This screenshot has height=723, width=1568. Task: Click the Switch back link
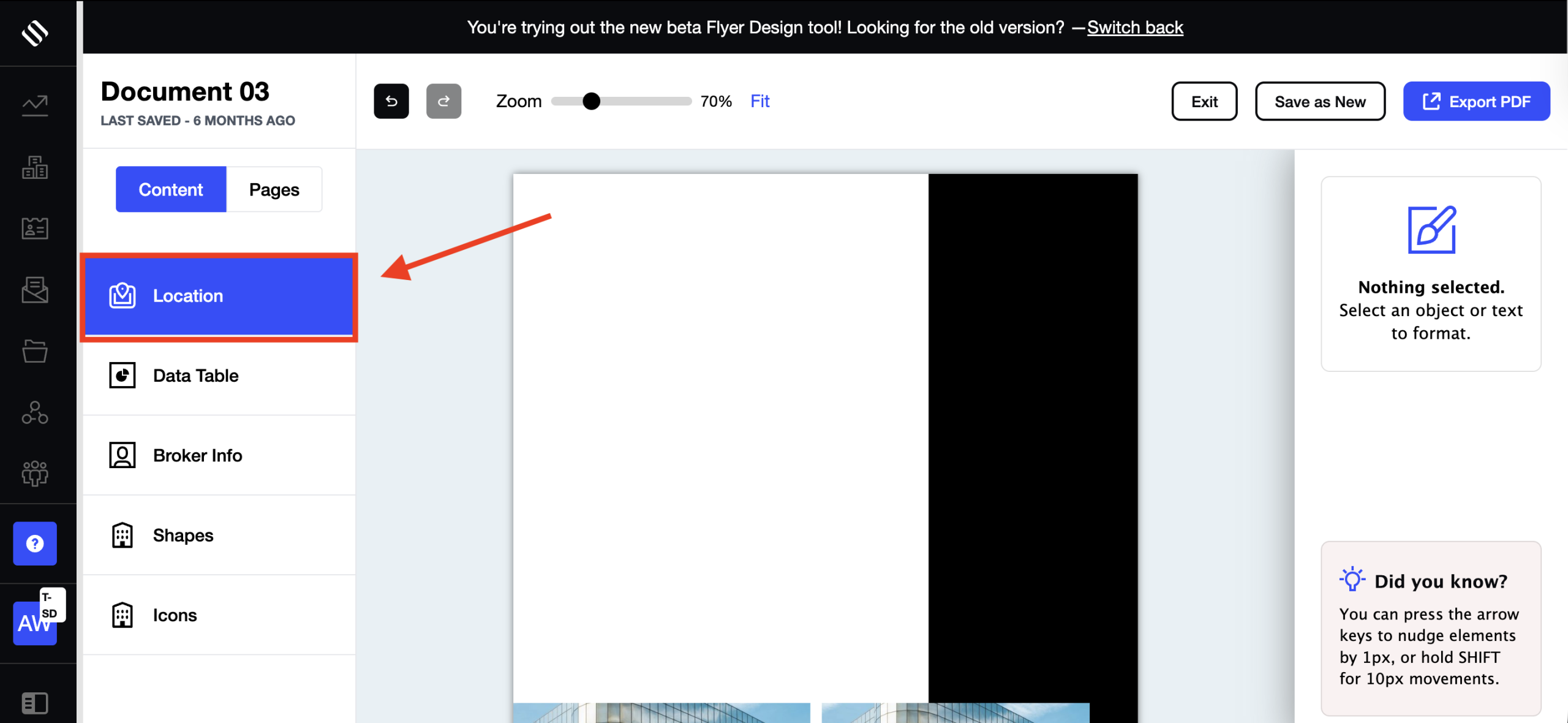1135,28
